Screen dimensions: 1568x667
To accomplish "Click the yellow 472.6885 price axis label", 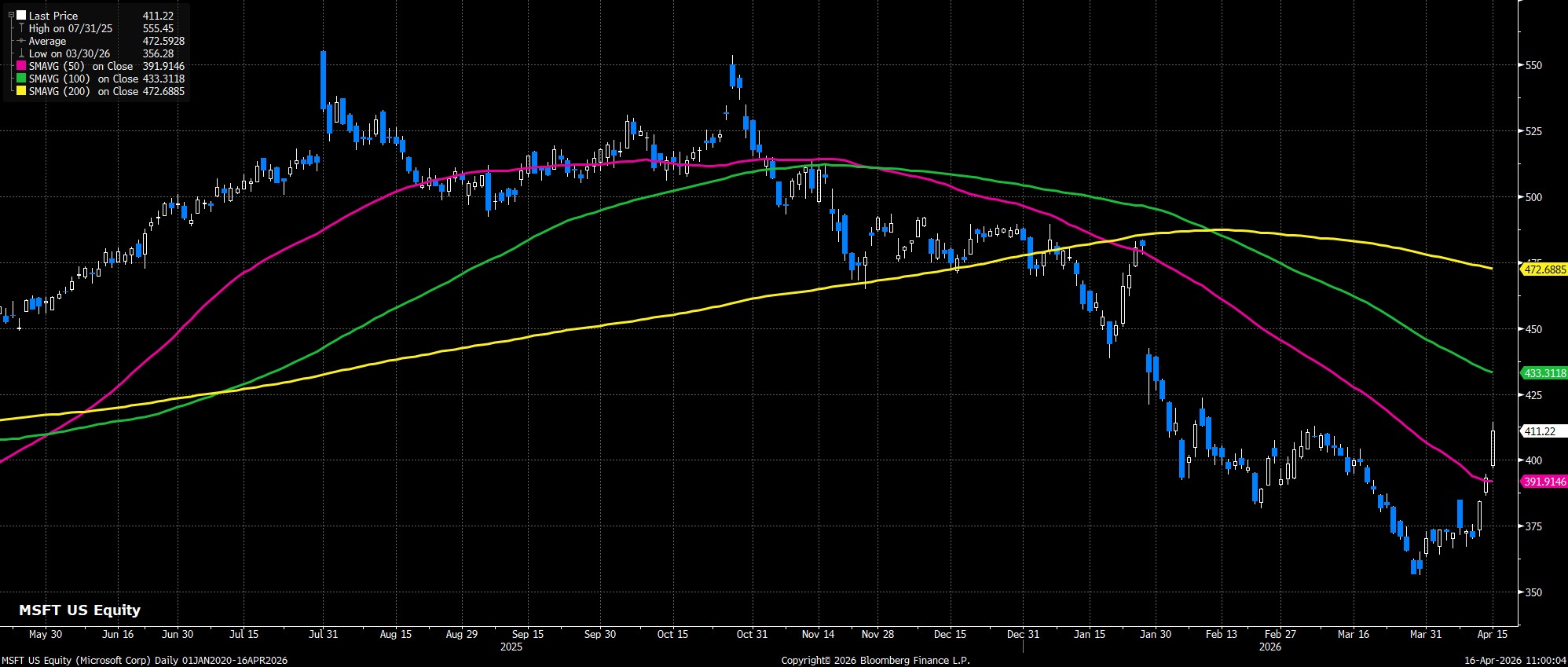I will [x=1544, y=269].
